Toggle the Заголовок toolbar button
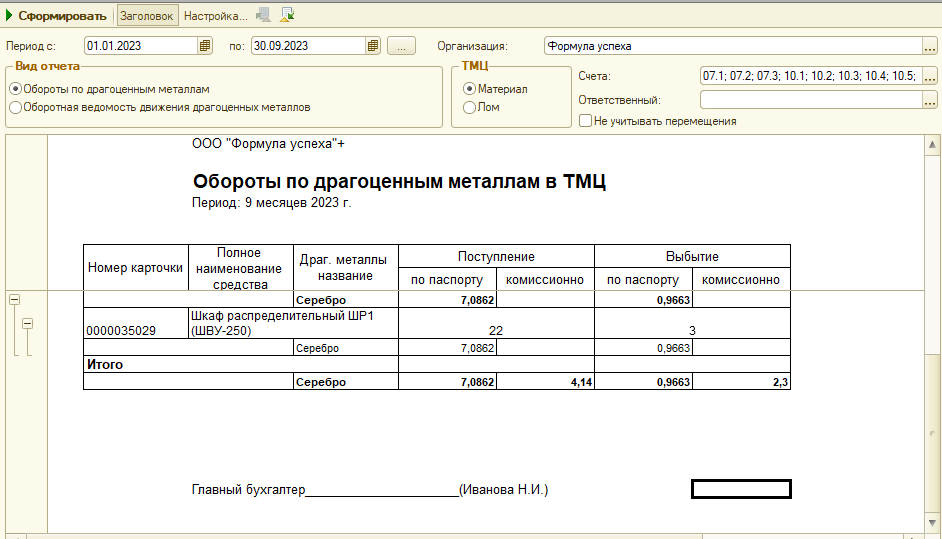The image size is (942, 539). tap(147, 15)
